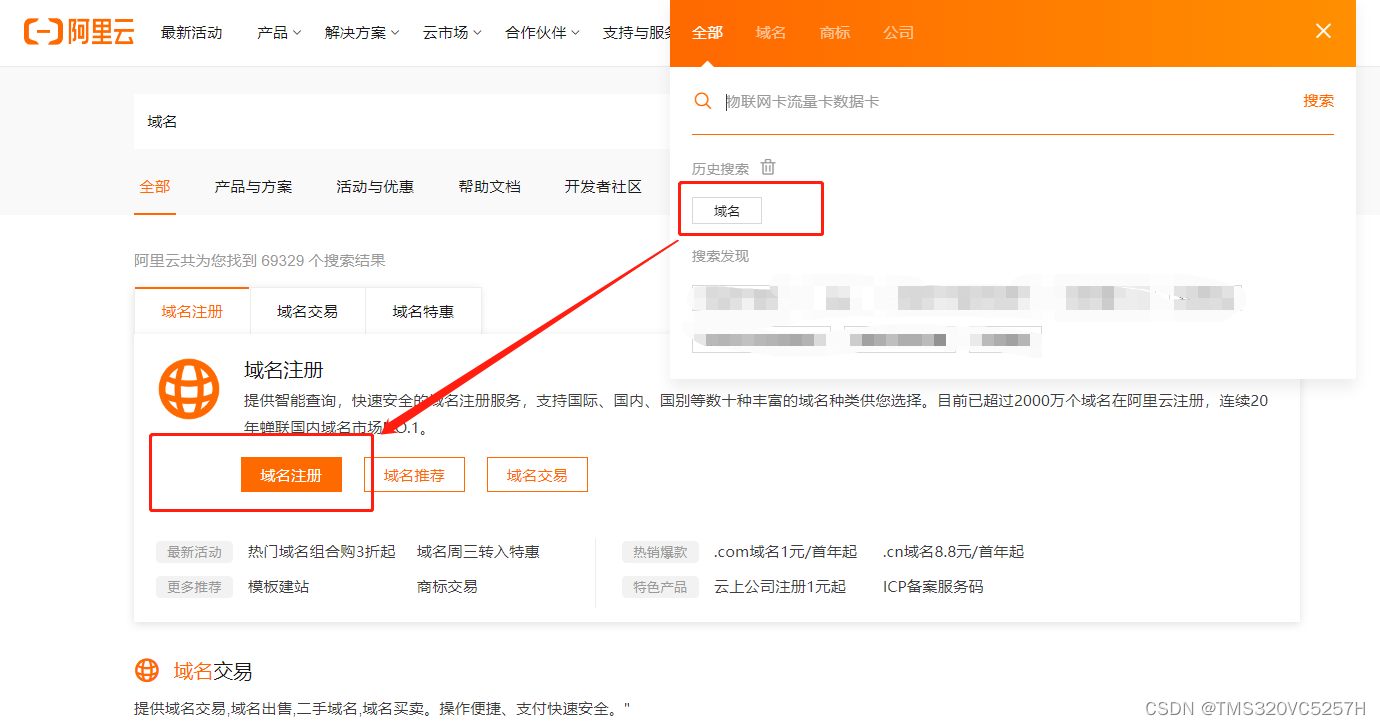This screenshot has width=1380, height=725.
Task: Click the 域名交易 result heading
Action: click(x=213, y=671)
